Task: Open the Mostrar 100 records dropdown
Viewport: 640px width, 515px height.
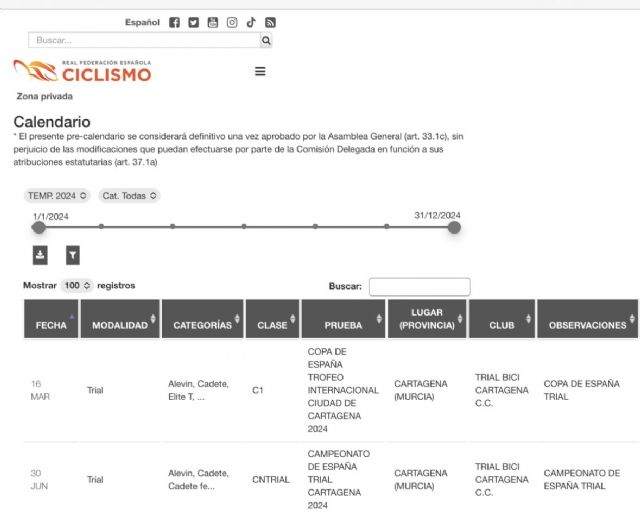Action: pyautogui.click(x=77, y=285)
